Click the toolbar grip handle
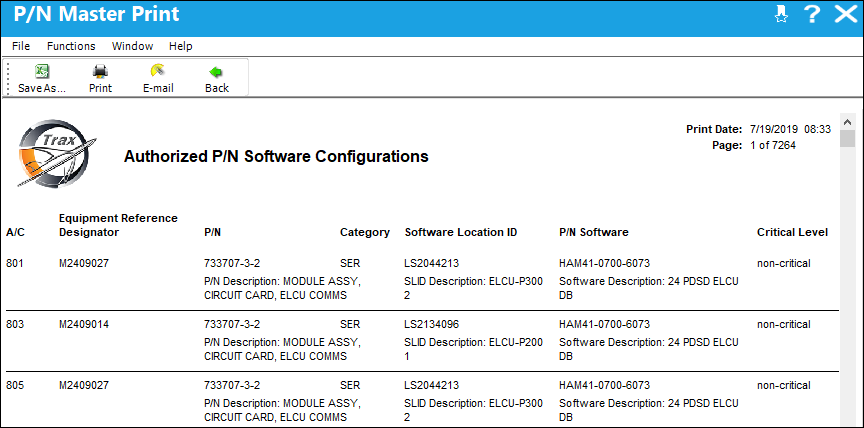 8,78
